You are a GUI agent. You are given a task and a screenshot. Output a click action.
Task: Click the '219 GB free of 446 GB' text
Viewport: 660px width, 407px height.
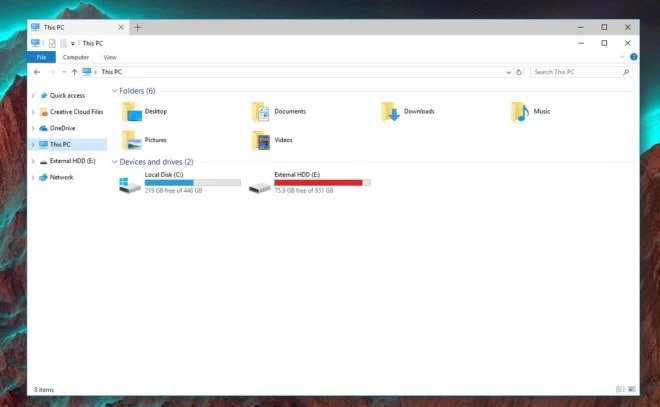click(173, 191)
